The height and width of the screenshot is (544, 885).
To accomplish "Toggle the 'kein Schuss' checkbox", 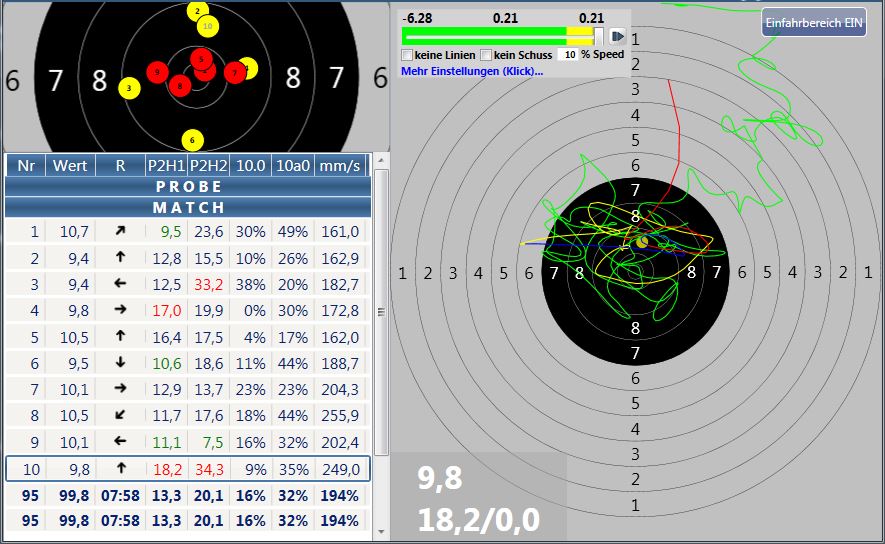I will [x=487, y=55].
